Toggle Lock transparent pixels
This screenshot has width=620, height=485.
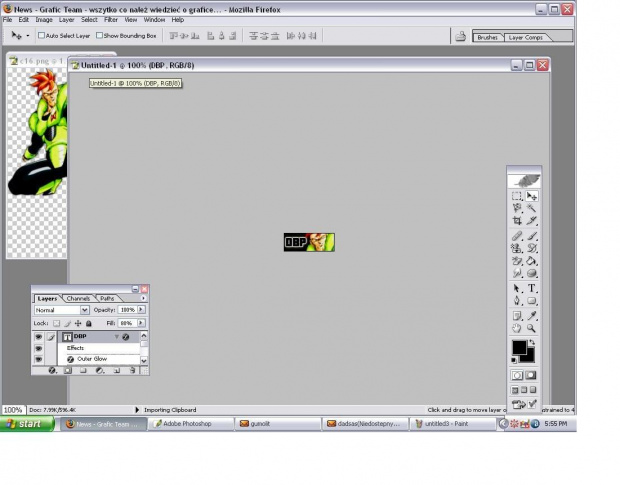point(57,323)
